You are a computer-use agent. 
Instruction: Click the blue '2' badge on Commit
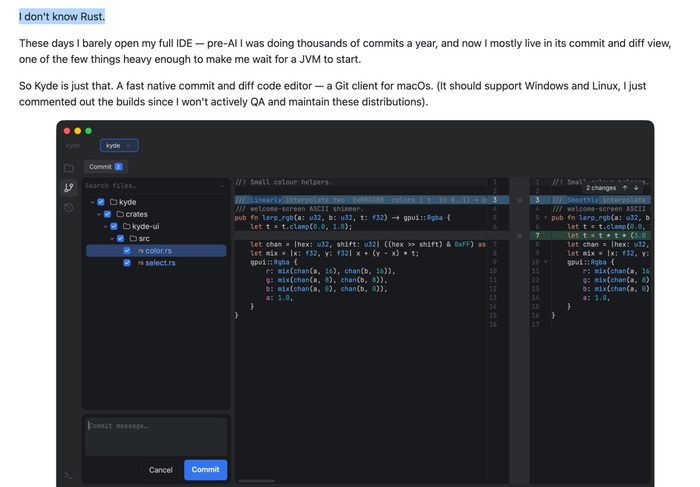click(118, 167)
